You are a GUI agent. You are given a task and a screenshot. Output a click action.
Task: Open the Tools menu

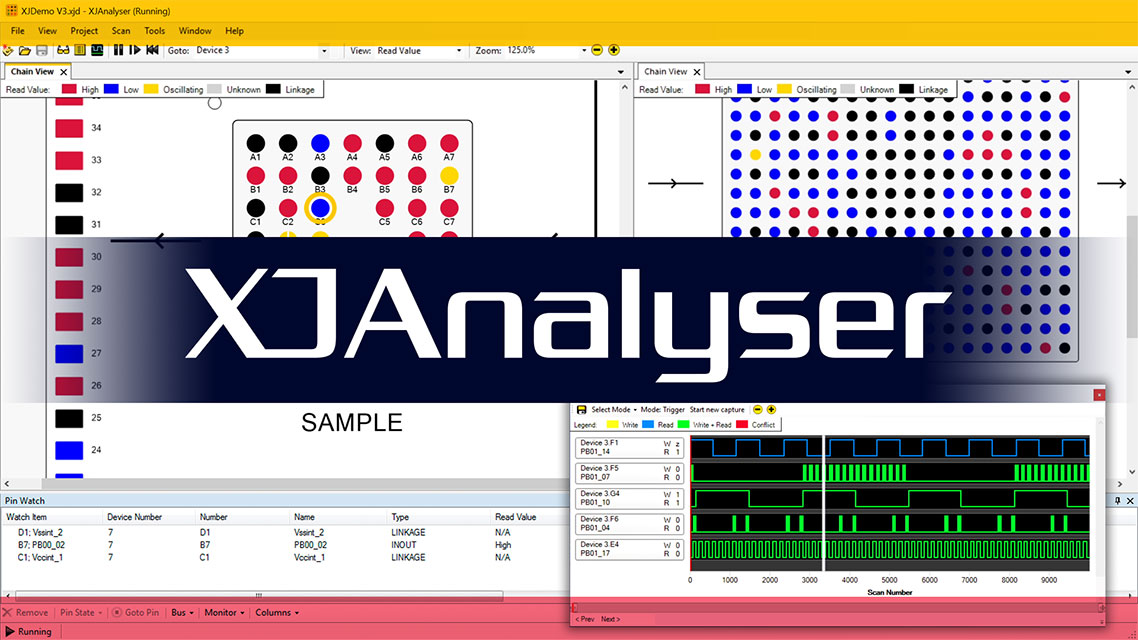(x=155, y=31)
